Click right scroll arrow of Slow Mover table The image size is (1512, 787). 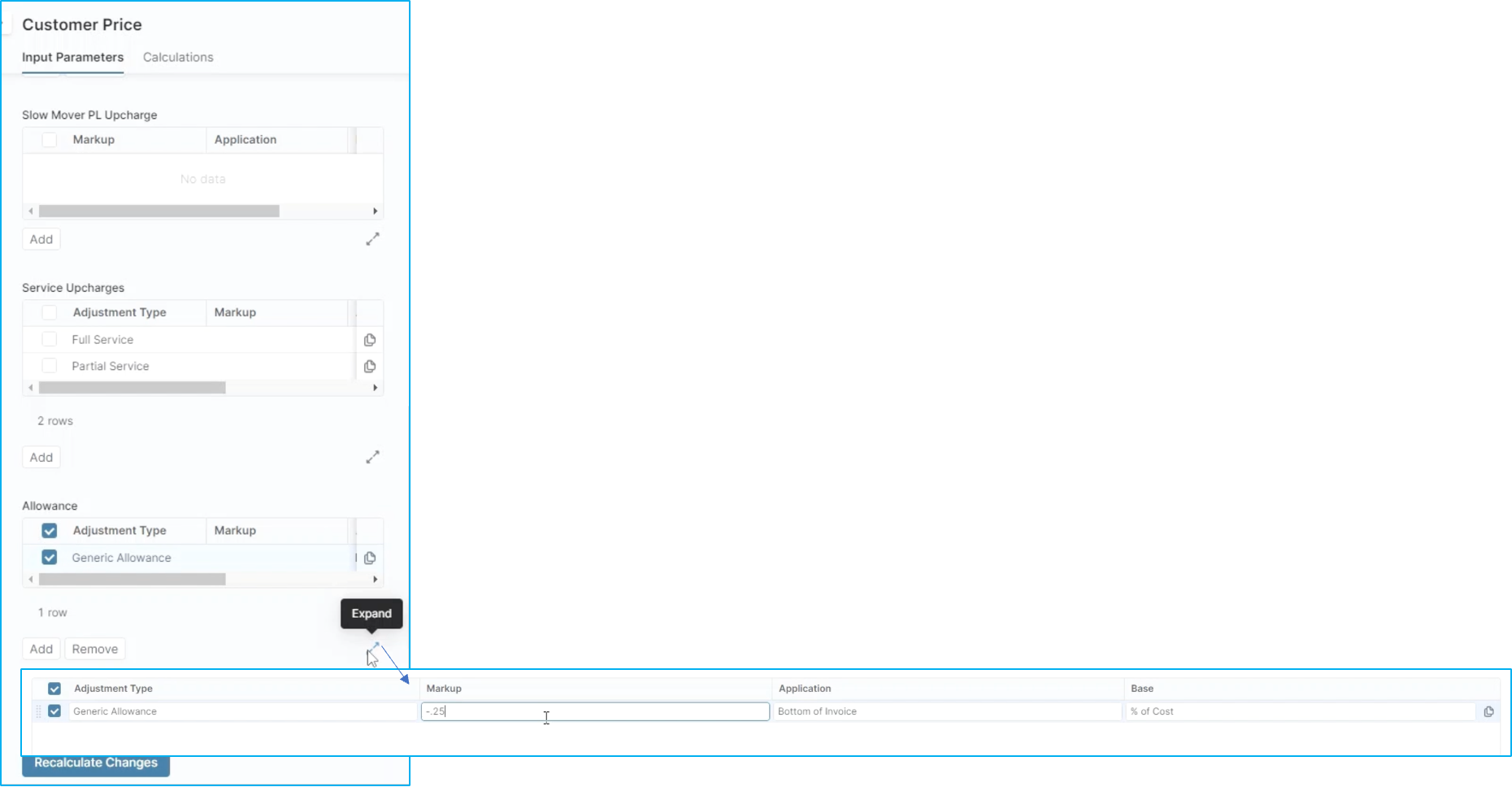tap(375, 211)
